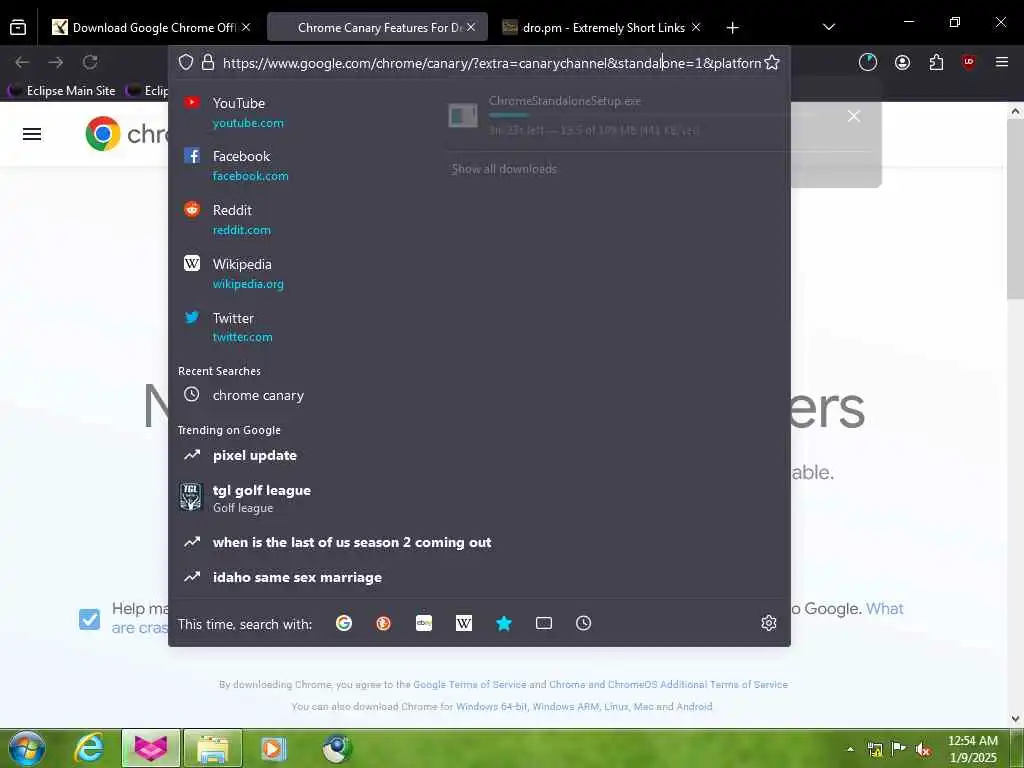Screen dimensions: 1024x768
Task: Click scrollbar down arrow
Action: click(1015, 718)
